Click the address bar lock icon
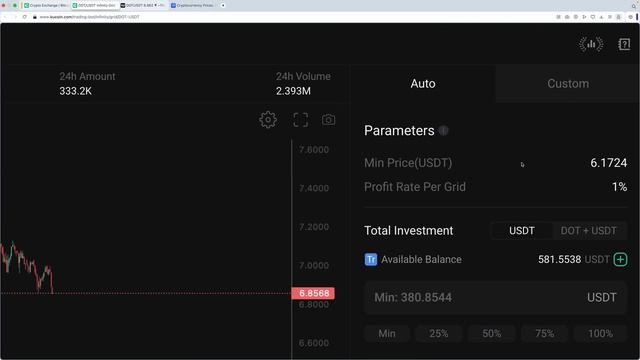640x360 pixels. coord(35,17)
